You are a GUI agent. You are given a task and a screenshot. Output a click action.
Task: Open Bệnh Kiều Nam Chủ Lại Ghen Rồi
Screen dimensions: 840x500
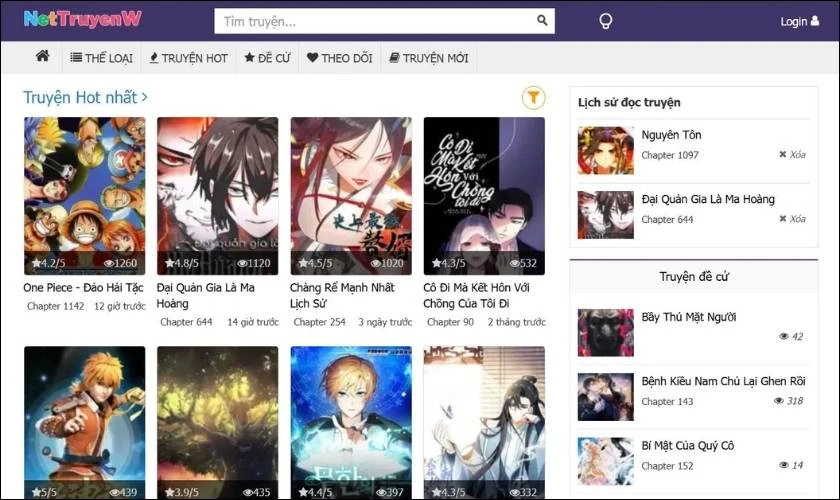(x=723, y=381)
